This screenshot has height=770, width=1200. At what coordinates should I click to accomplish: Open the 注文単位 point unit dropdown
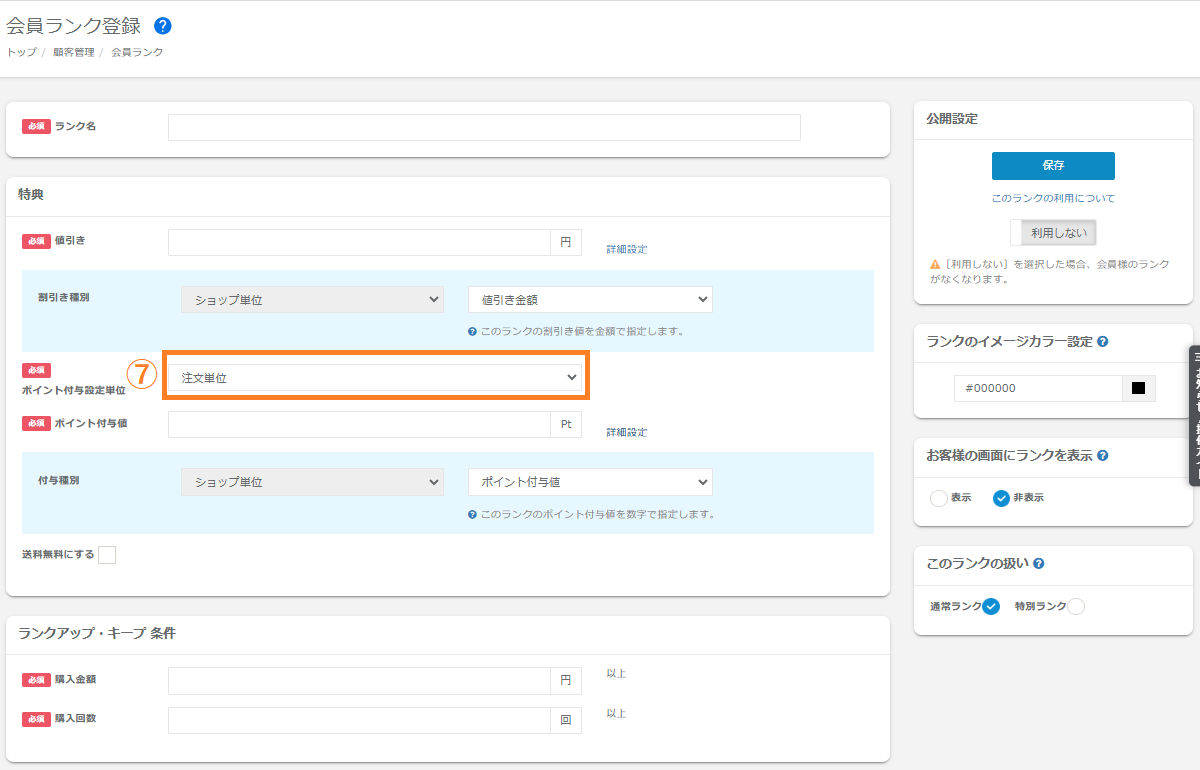pyautogui.click(x=376, y=377)
